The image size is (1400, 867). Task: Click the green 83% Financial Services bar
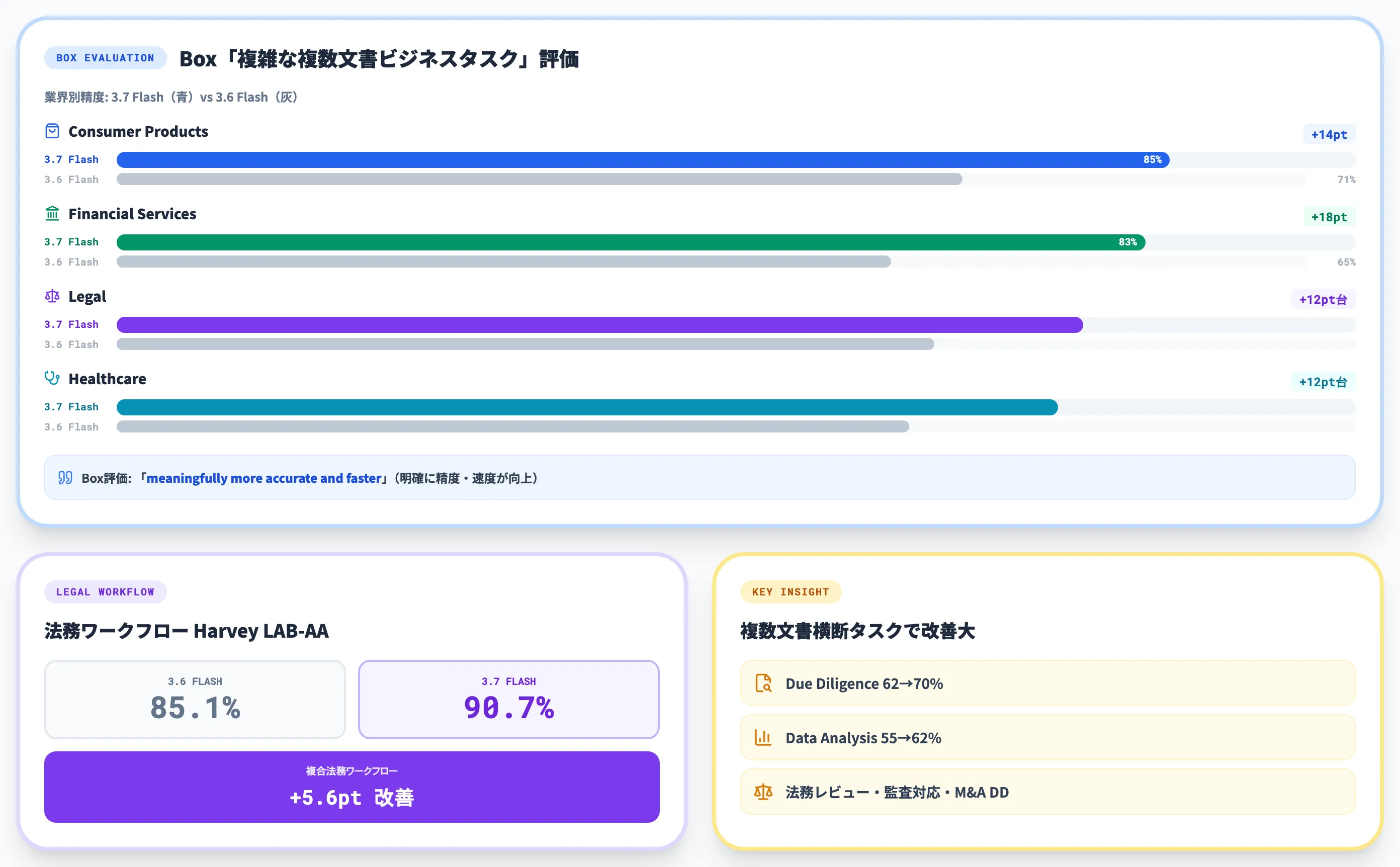[x=631, y=242]
